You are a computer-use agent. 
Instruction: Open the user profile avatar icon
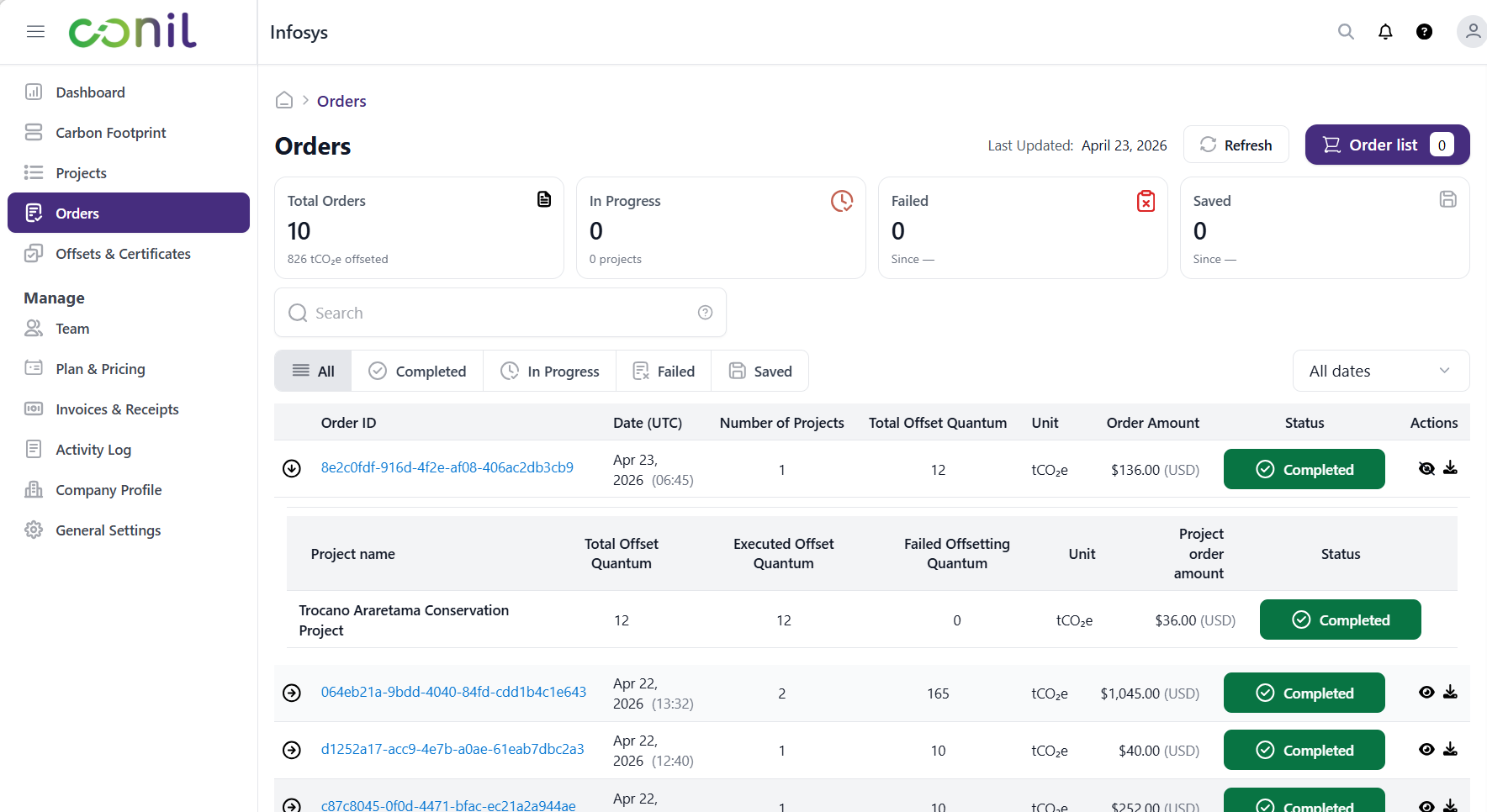click(x=1472, y=32)
